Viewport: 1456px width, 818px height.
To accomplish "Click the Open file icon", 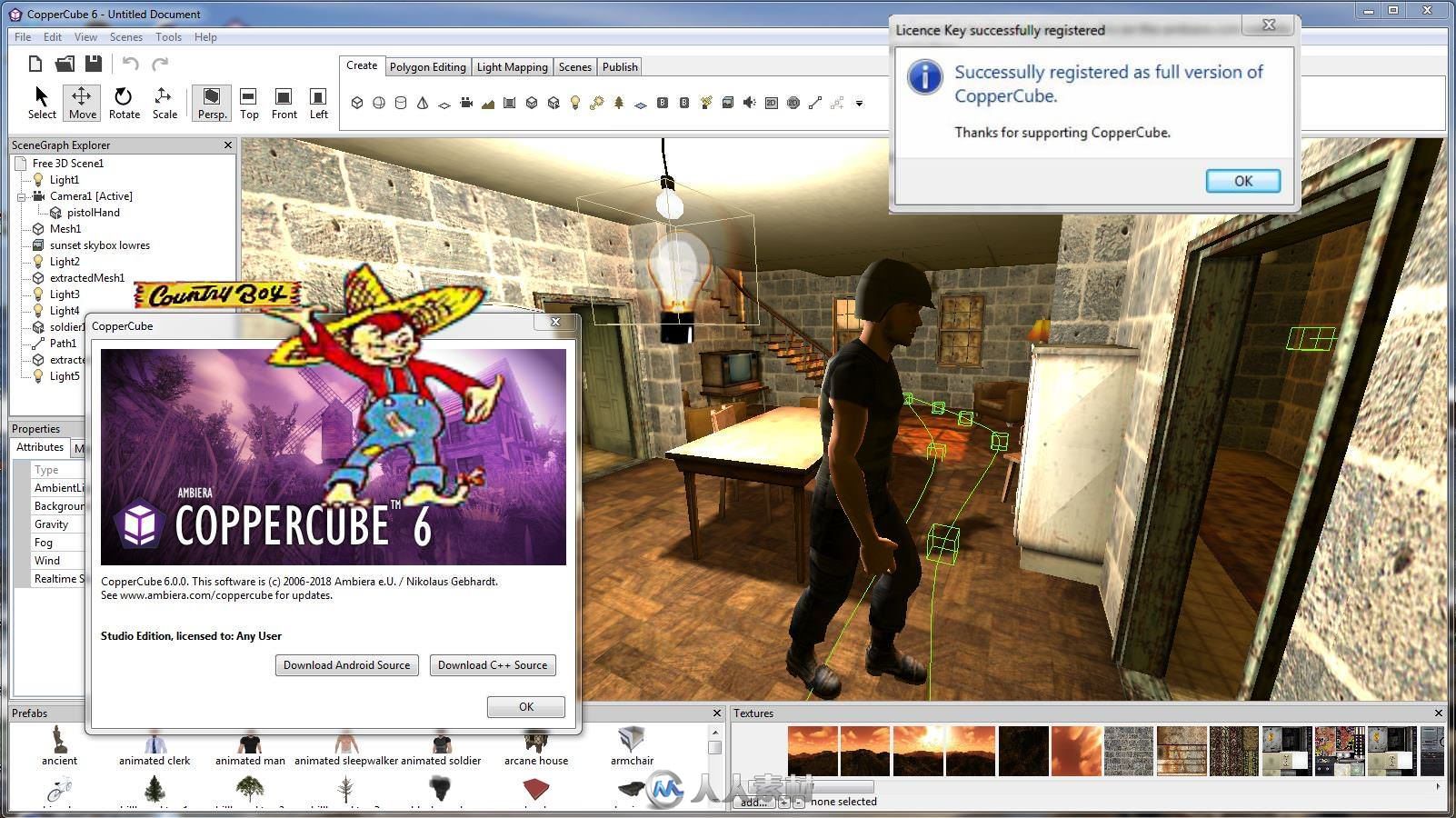I will [x=65, y=64].
